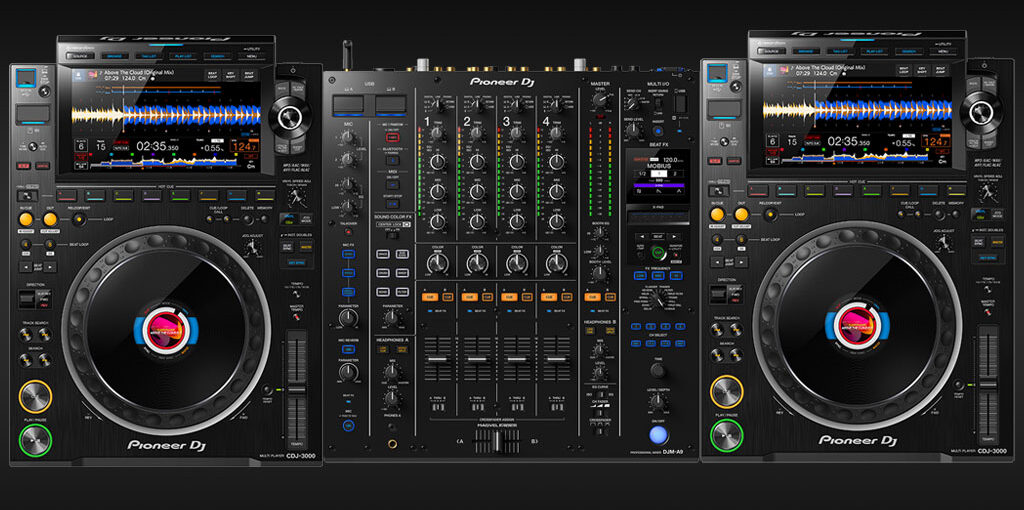Set loop IN/CUE on left deck

26,219
